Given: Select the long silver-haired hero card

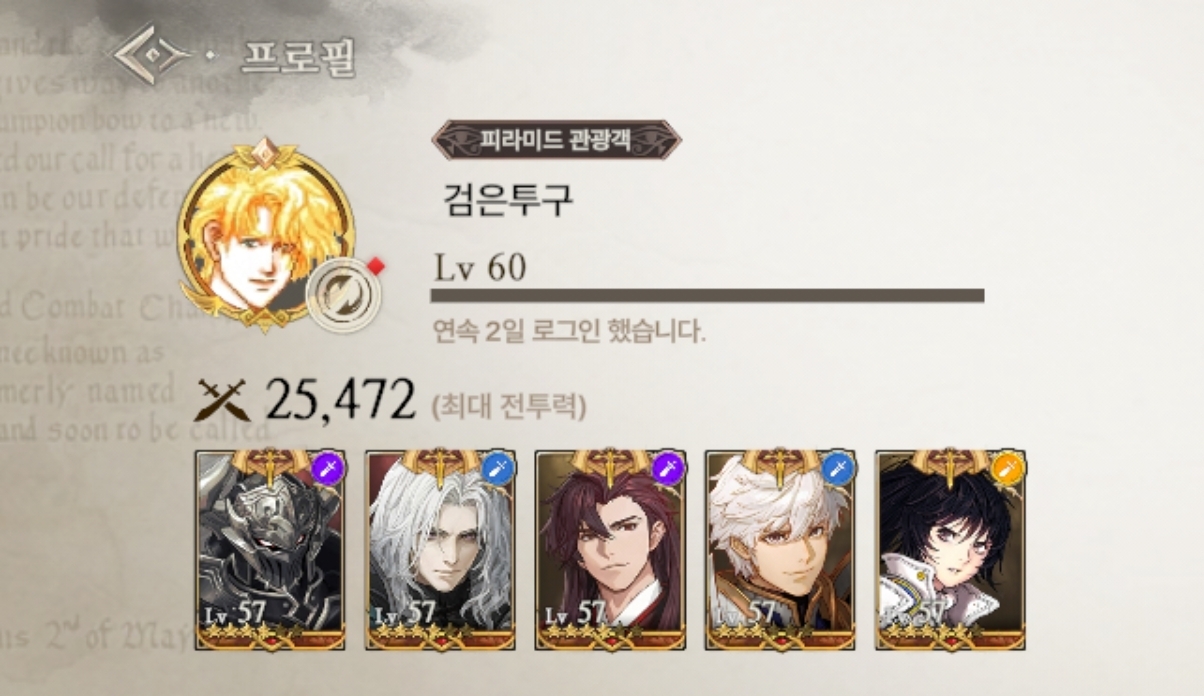Looking at the screenshot, I should (440, 550).
